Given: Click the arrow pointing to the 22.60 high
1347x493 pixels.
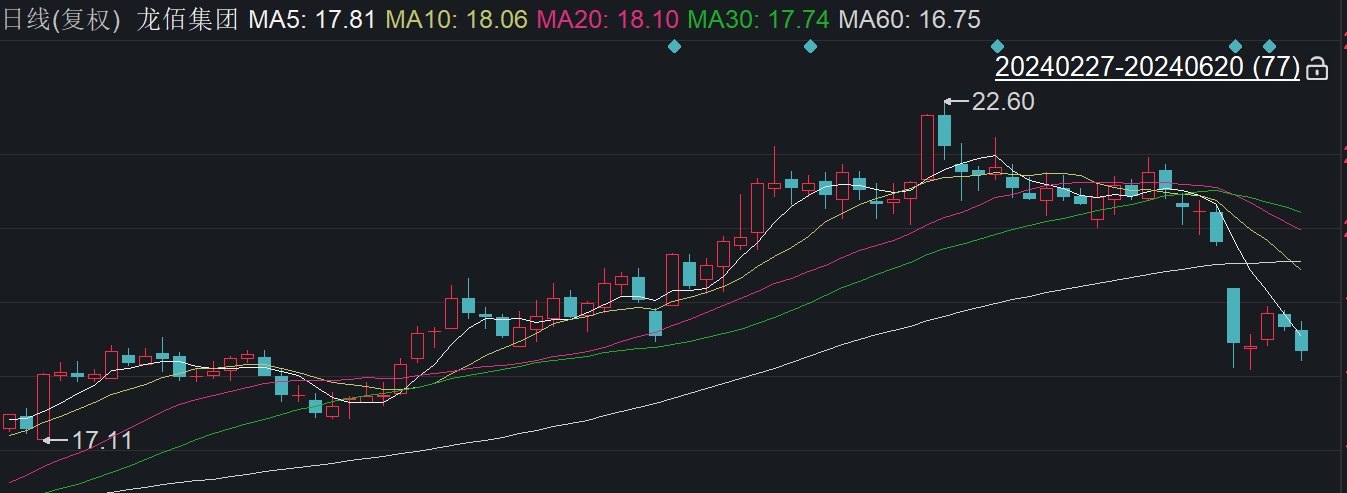Looking at the screenshot, I should coord(956,101).
